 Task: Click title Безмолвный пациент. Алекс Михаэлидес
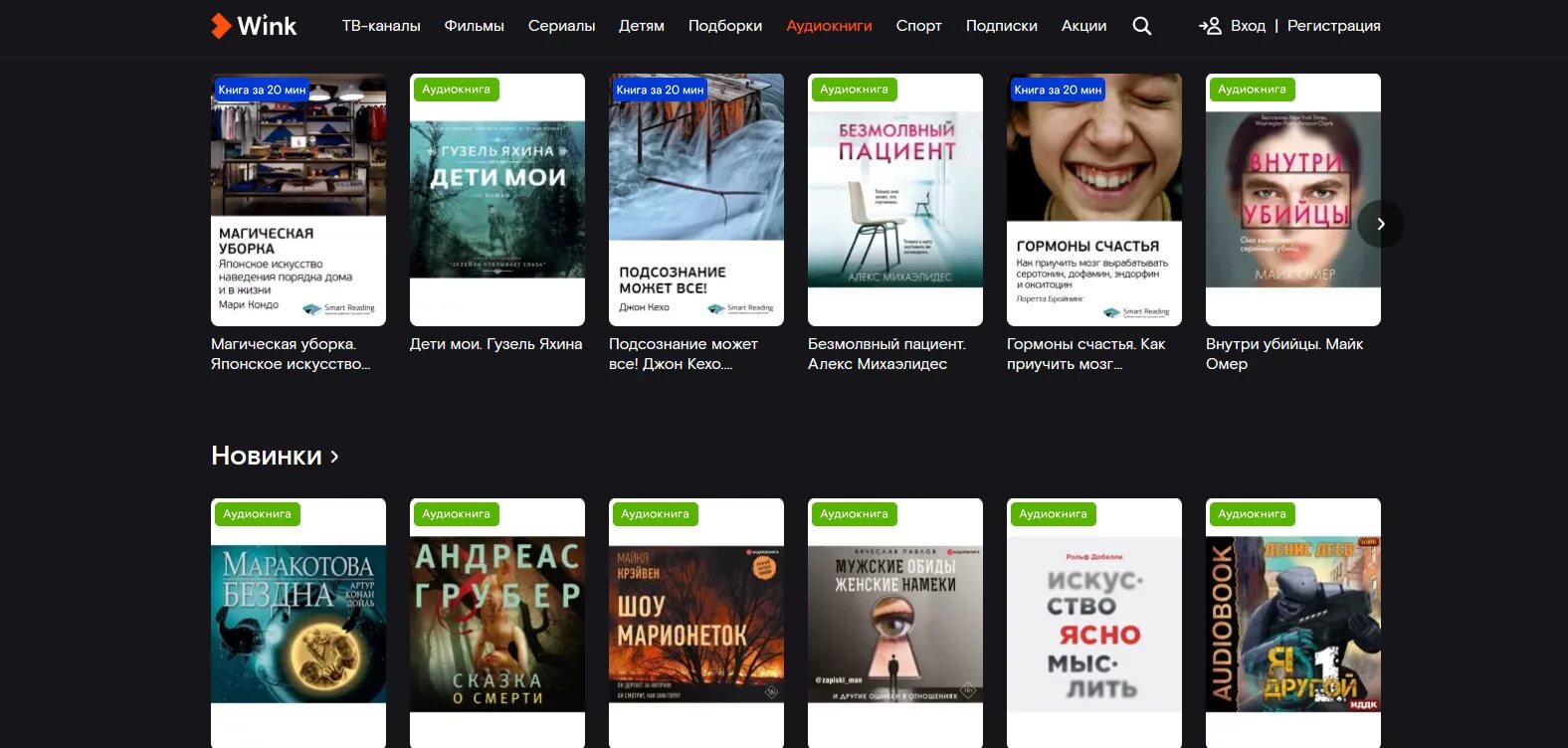click(886, 354)
